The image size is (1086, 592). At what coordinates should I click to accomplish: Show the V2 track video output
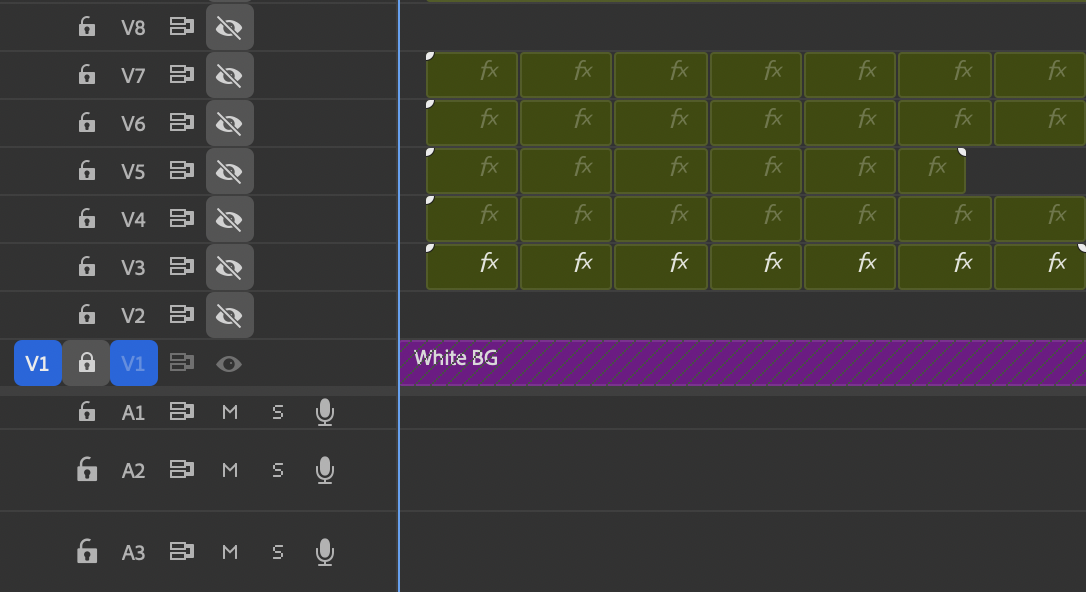tap(229, 315)
